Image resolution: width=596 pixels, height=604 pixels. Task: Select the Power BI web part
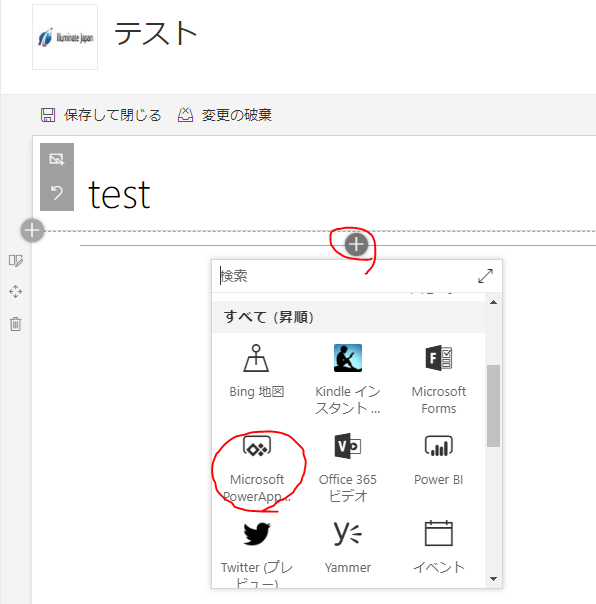pos(438,460)
